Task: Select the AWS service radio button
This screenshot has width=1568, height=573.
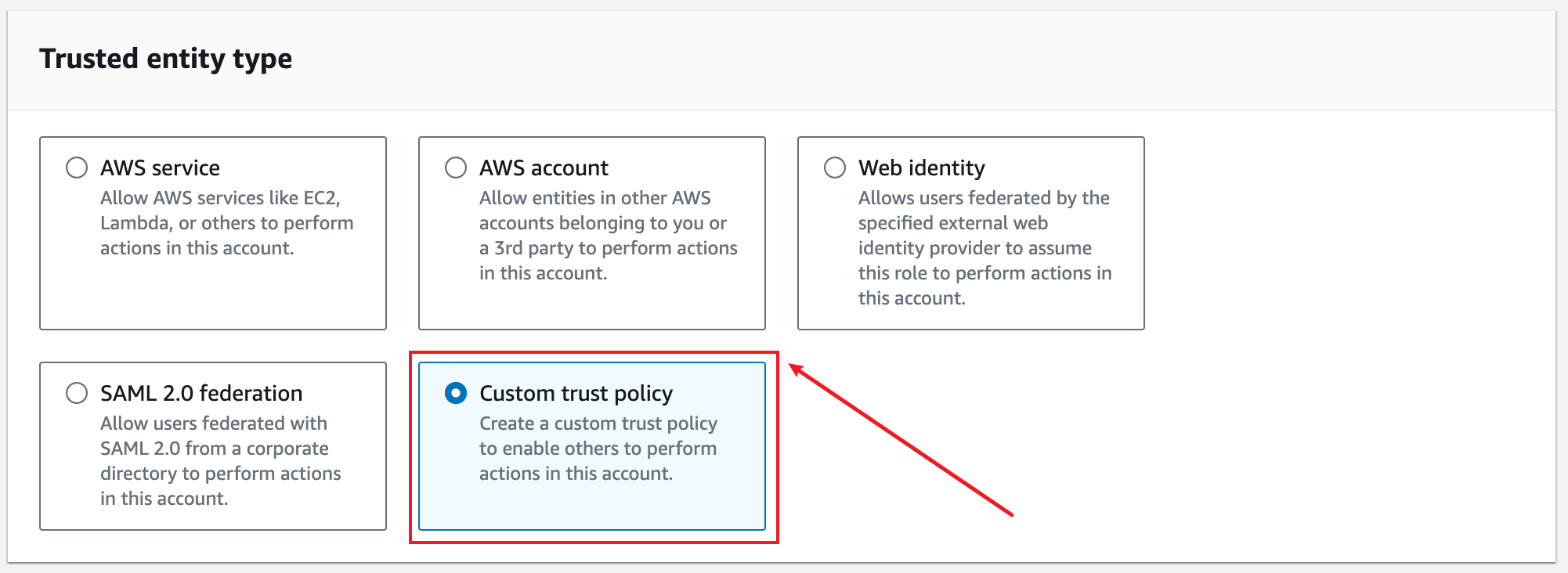Action: 77,168
